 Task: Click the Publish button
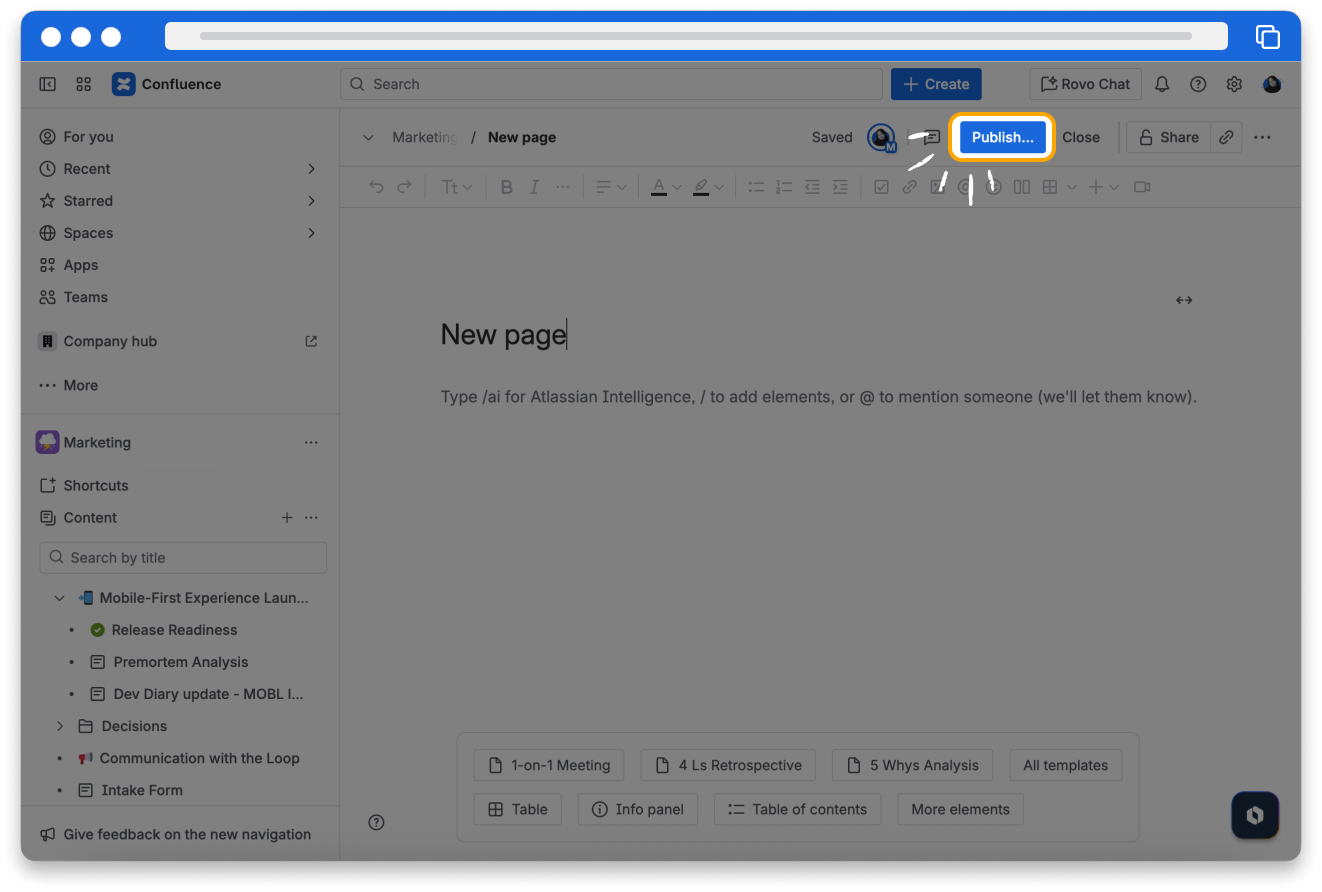(x=1002, y=137)
